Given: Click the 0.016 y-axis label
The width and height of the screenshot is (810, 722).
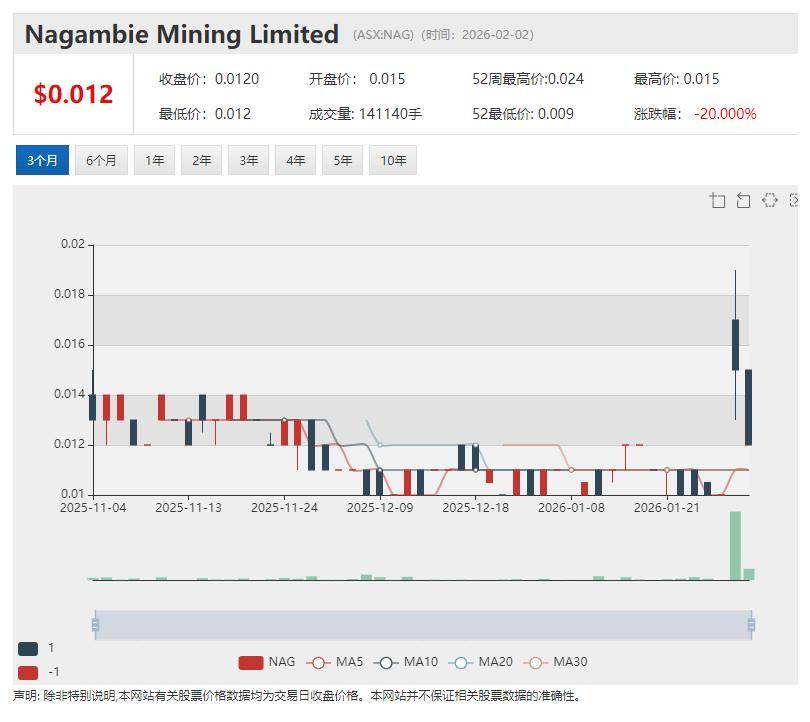Looking at the screenshot, I should pos(69,344).
